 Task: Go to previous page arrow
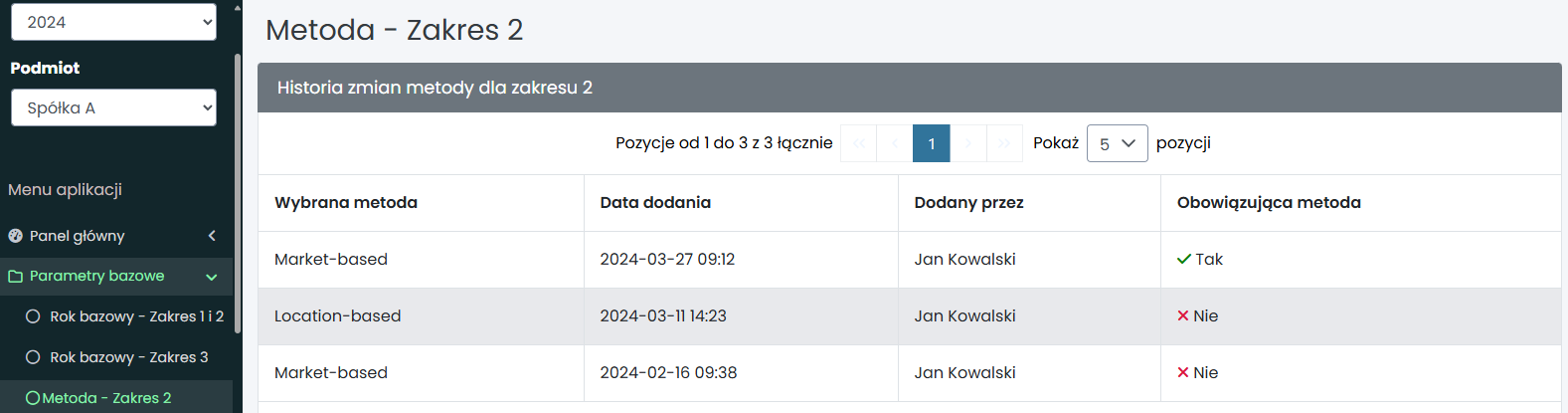coord(895,143)
